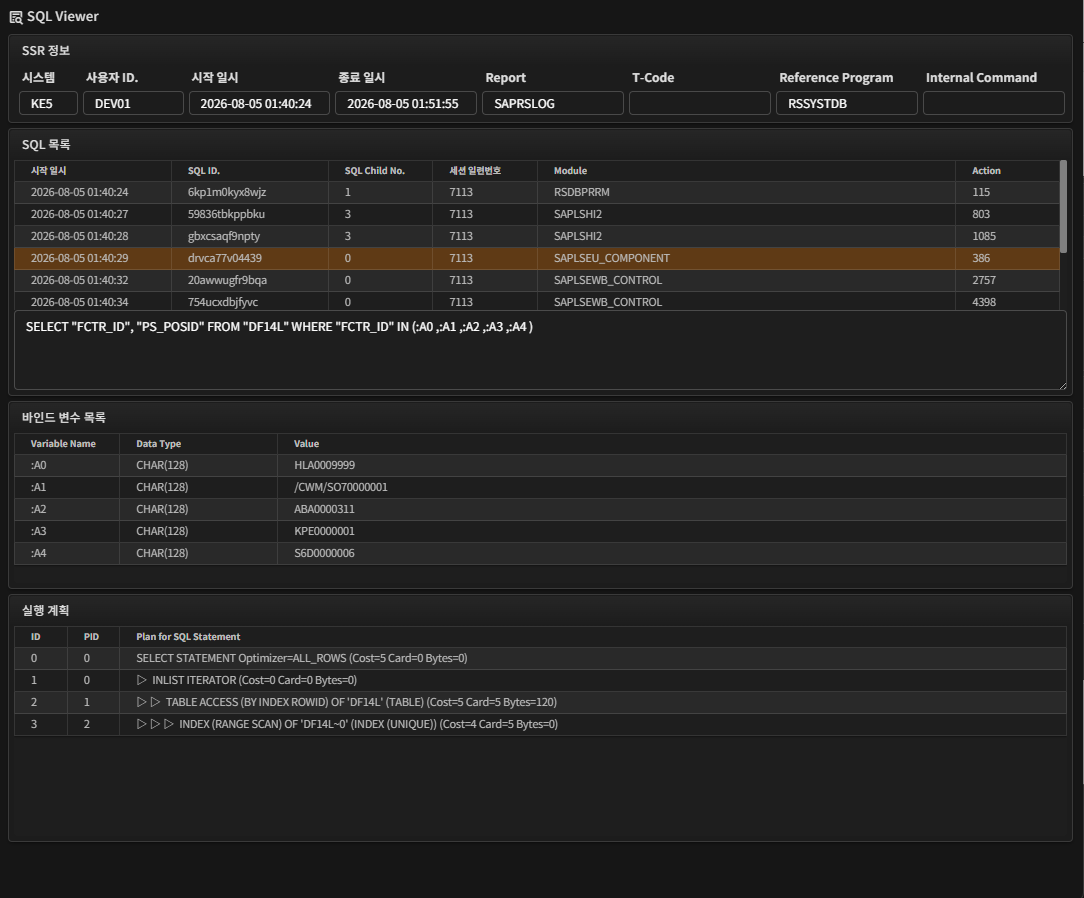Image resolution: width=1084 pixels, height=898 pixels.
Task: Click the 시스템 field showing KE5
Action: pos(48,103)
